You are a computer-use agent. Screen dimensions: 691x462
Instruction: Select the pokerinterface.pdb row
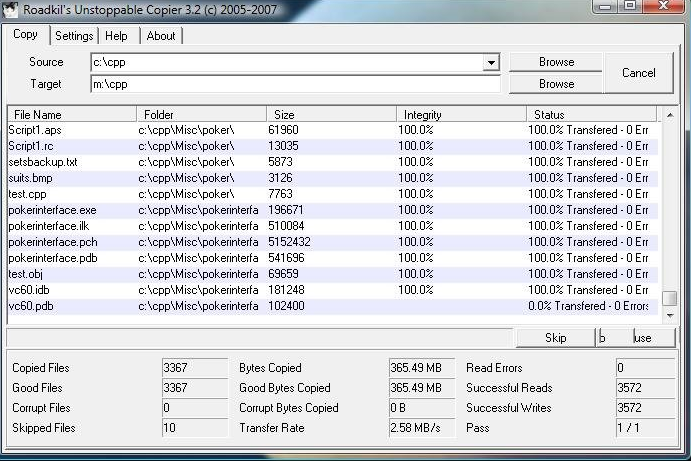point(333,258)
